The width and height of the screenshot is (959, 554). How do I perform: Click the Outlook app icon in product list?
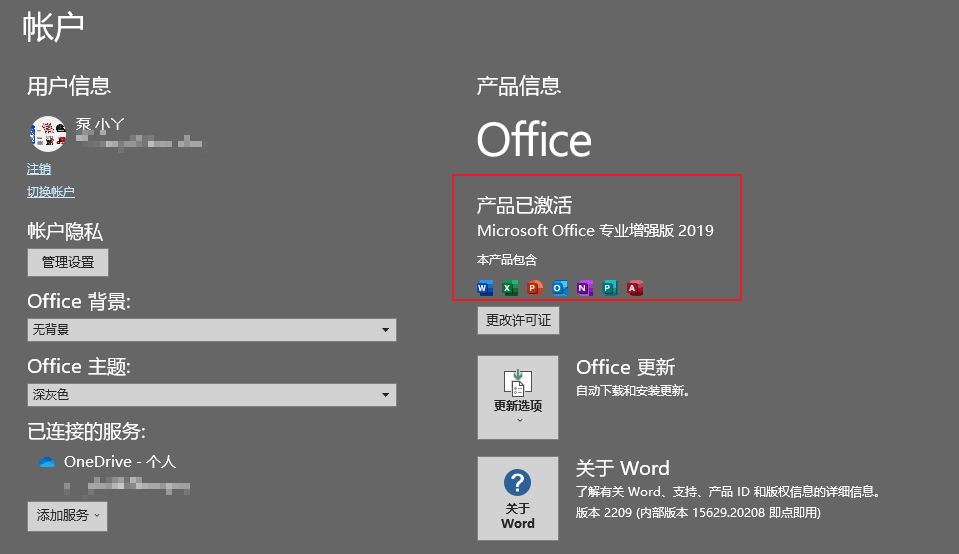click(560, 288)
